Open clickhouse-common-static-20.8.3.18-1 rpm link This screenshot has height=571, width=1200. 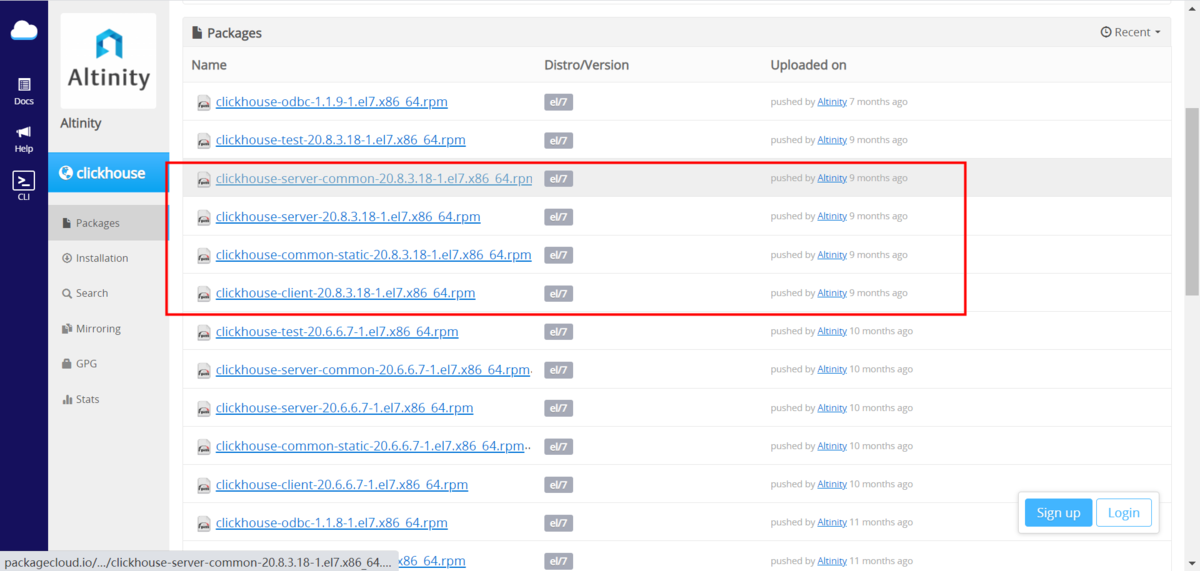374,255
